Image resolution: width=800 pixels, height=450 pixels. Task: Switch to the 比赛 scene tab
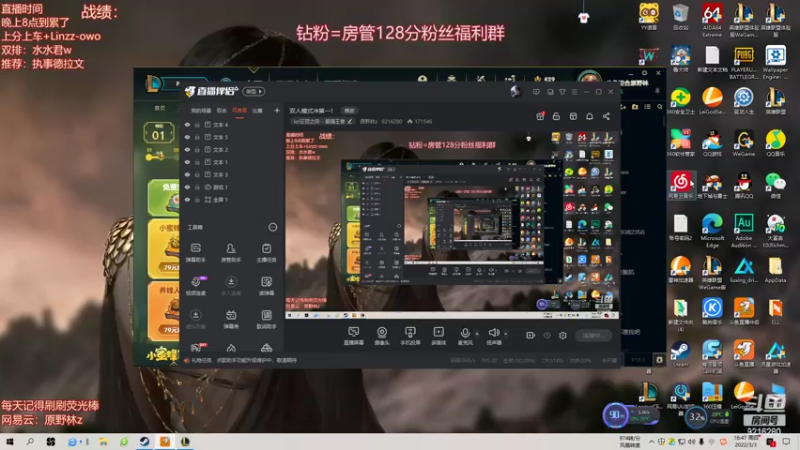click(257, 111)
